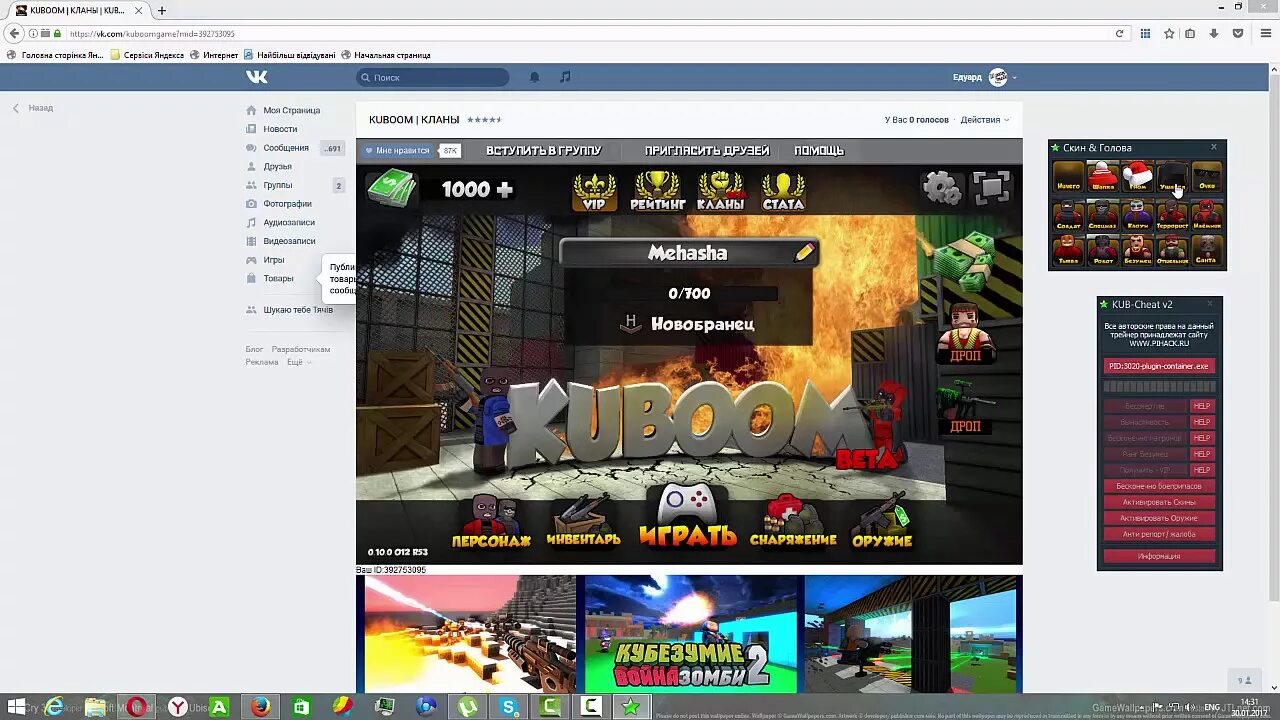1280x720 pixels.
Task: Click Информация button in KUB-Cheat
Action: click(1159, 556)
